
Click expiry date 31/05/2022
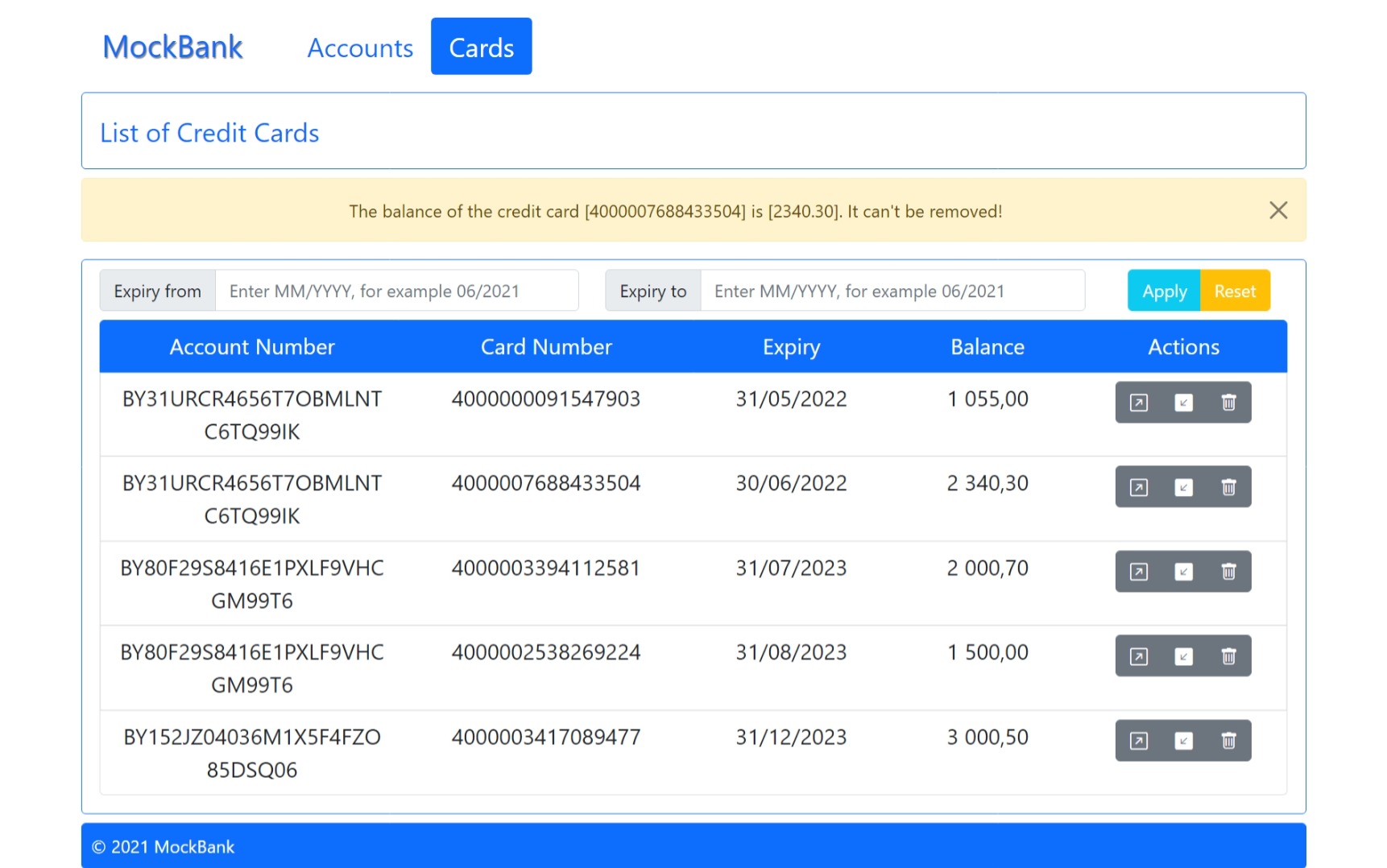click(791, 399)
